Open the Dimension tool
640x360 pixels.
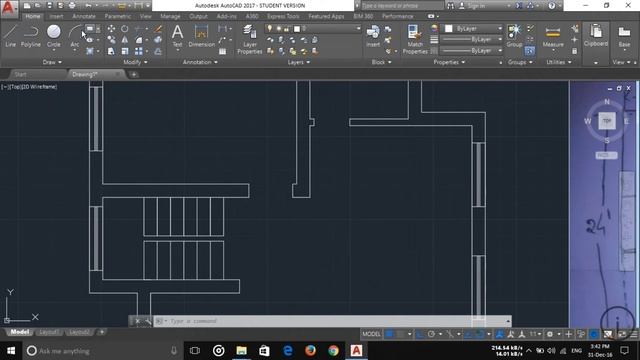tap(201, 36)
